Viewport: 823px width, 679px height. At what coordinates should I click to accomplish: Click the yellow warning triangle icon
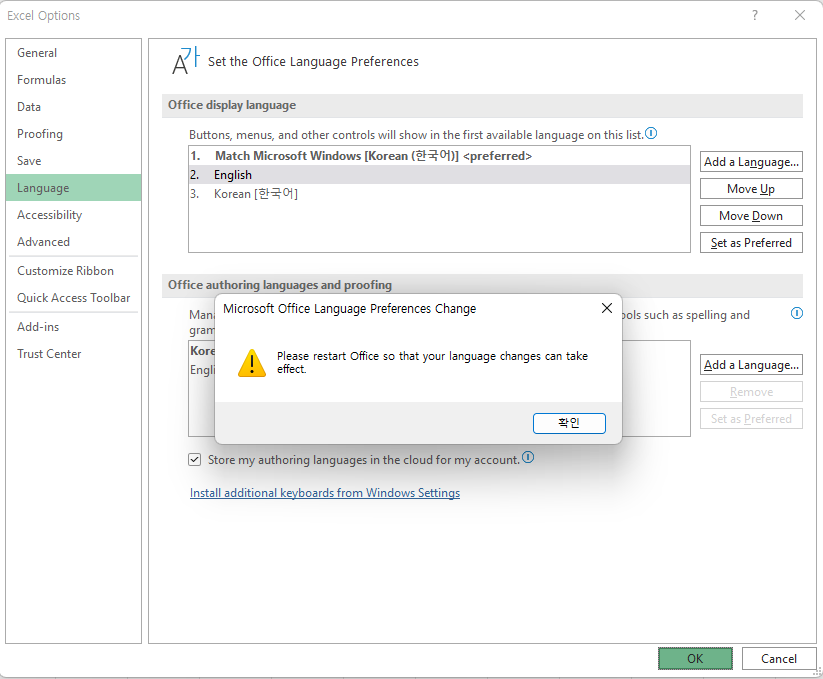pos(252,363)
